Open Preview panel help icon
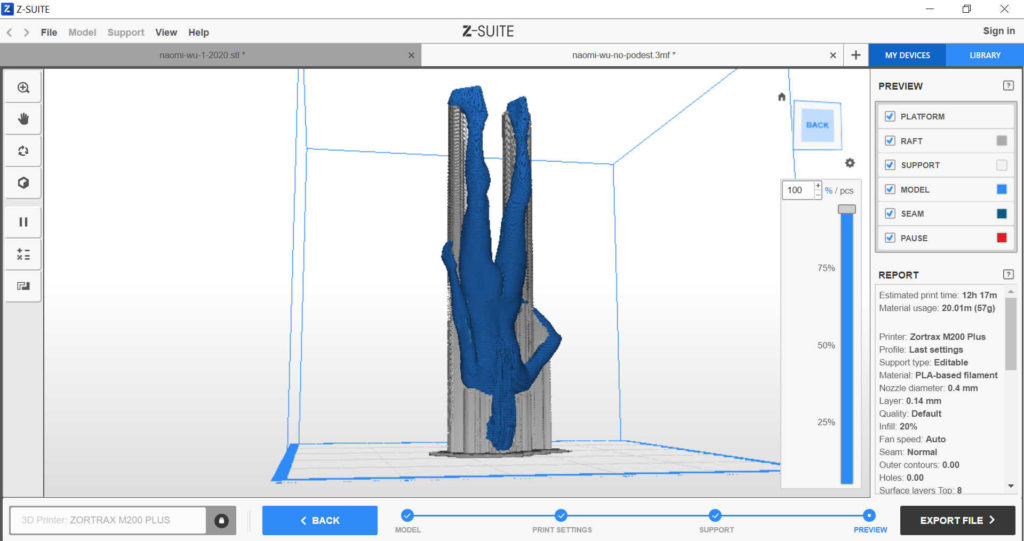1024x541 pixels. (1008, 86)
